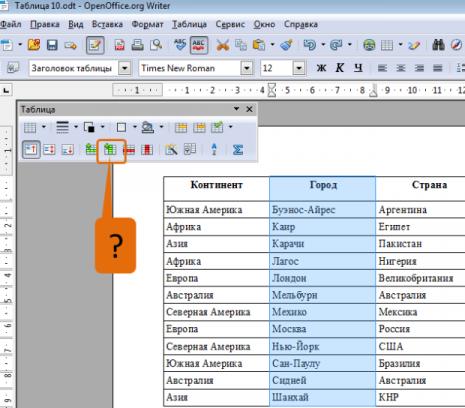Click the Москва table cell
Viewport: 465px width, 408px height.
(323, 329)
